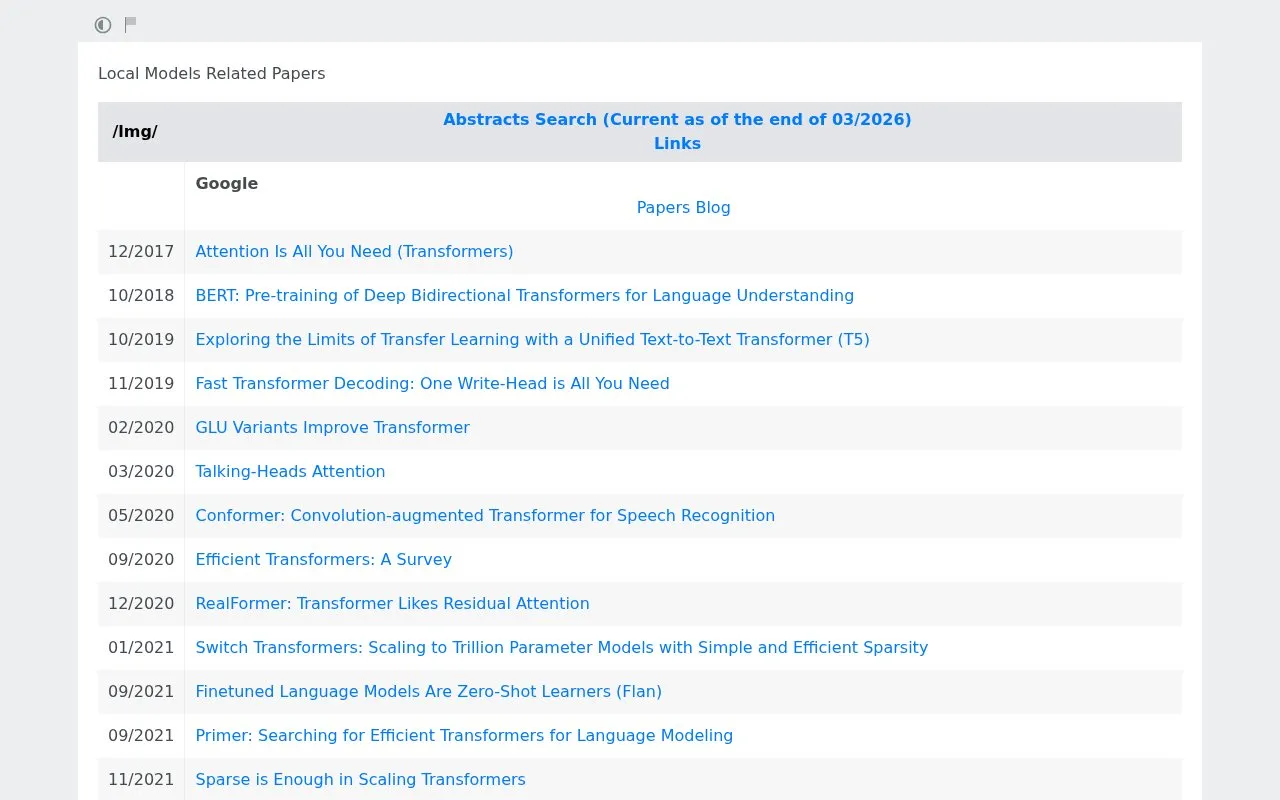Click the /lmg/ table header cell
Screen dimensions: 1280x800
[141, 132]
